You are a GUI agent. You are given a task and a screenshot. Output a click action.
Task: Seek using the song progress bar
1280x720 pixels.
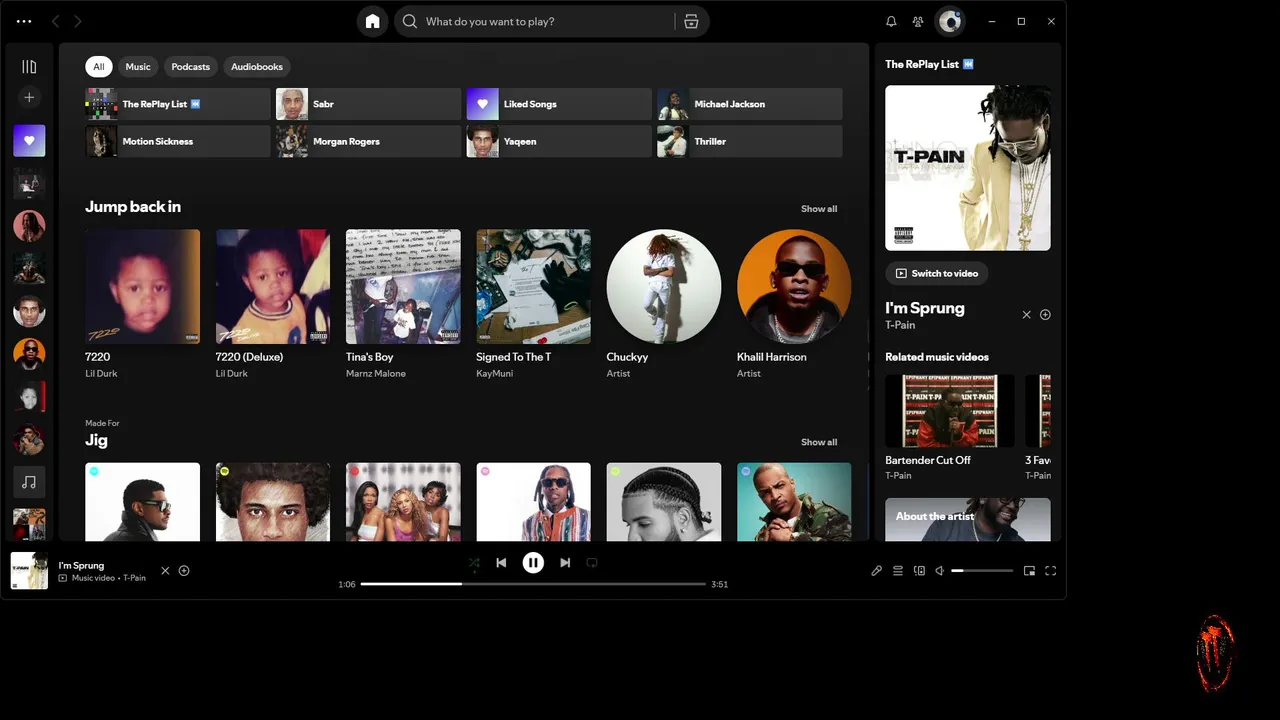pos(534,584)
